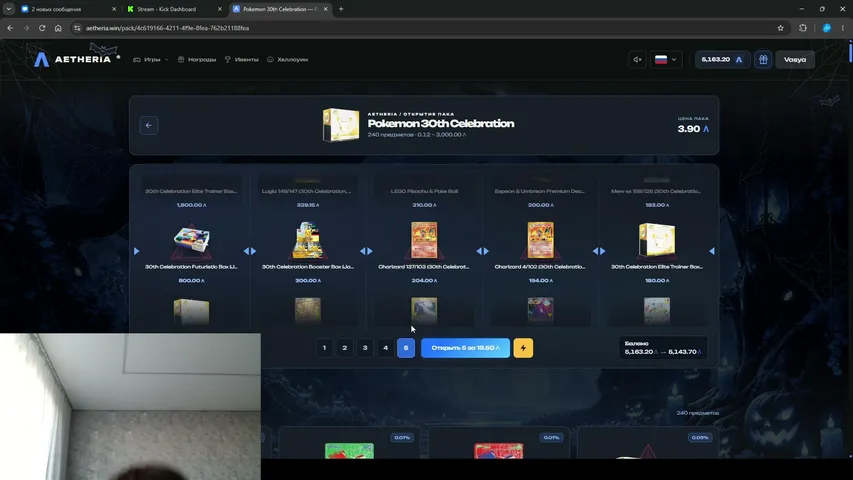Click the 0.07% item card below
This screenshot has height=480, width=853.
point(350,442)
